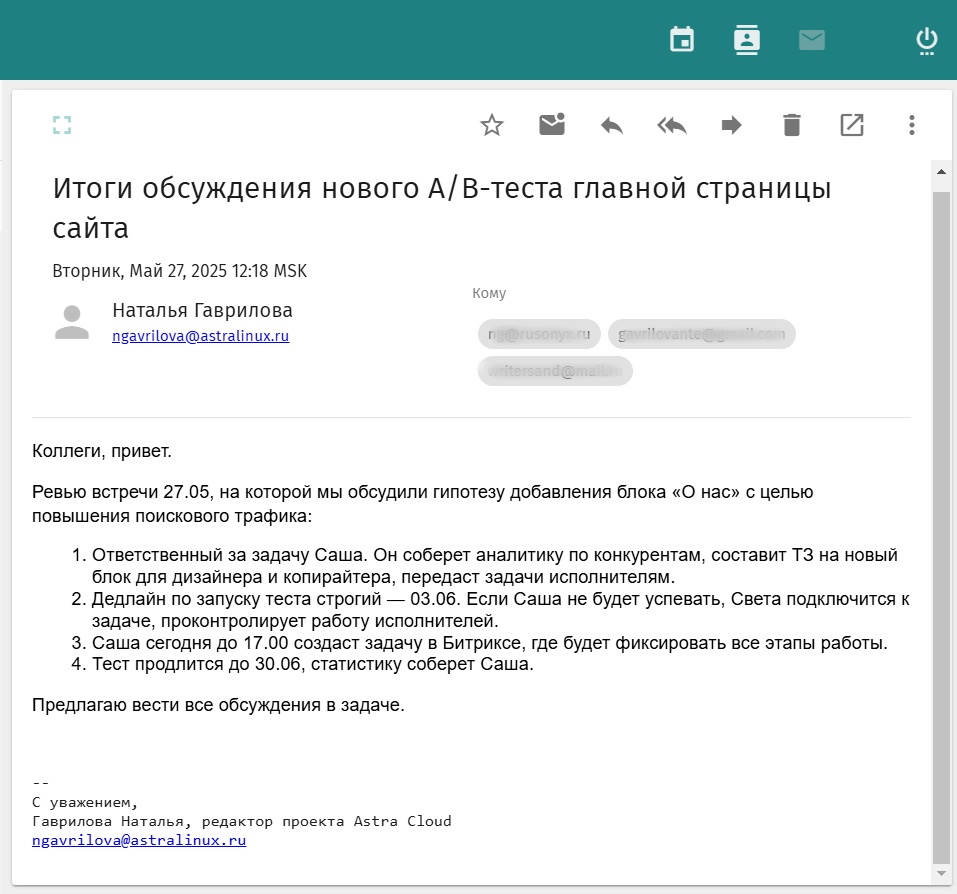Click the sender name Наталья Гаврилова
The height and width of the screenshot is (894, 957).
click(x=202, y=310)
